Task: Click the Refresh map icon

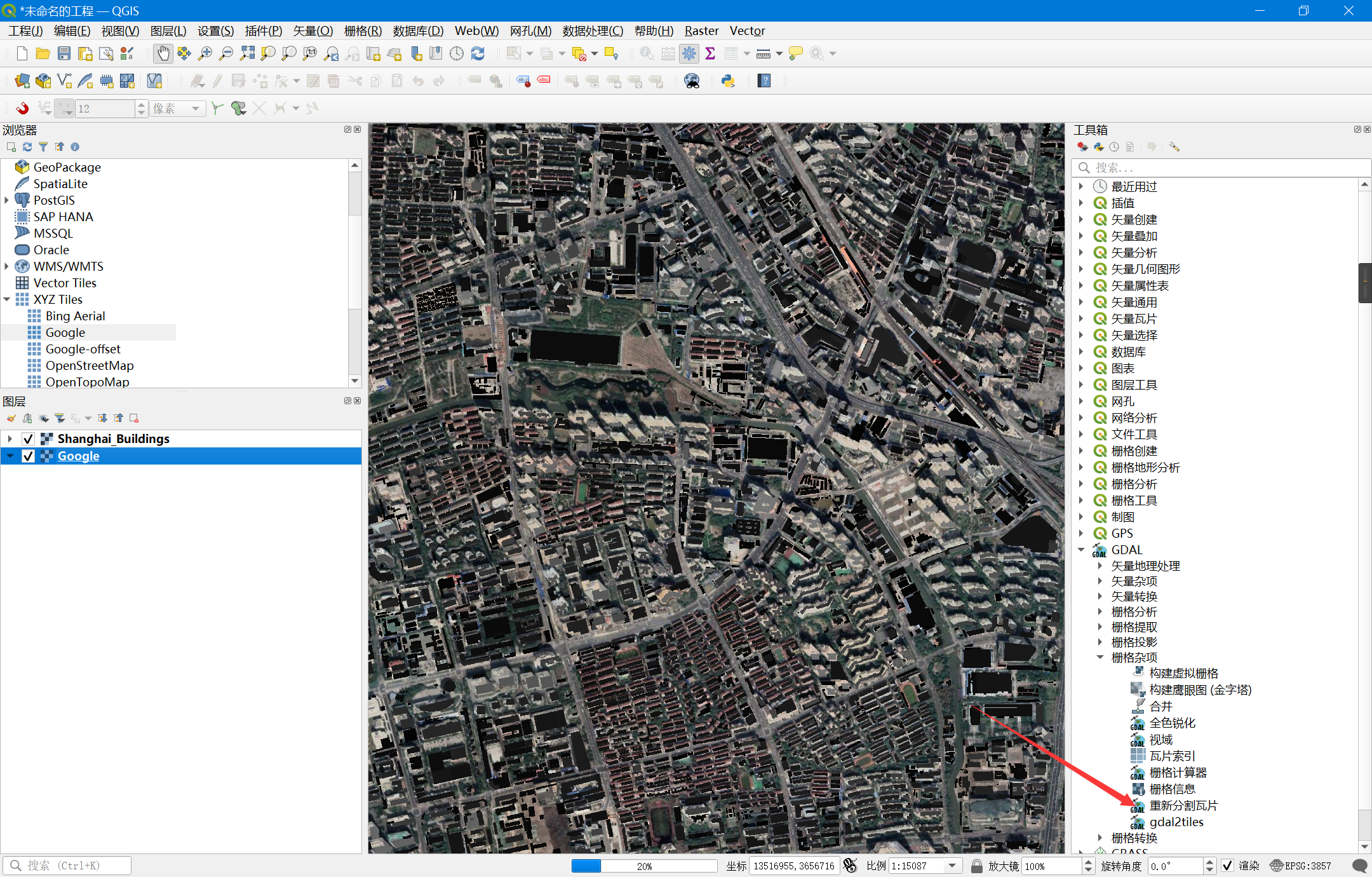Action: coord(478,54)
